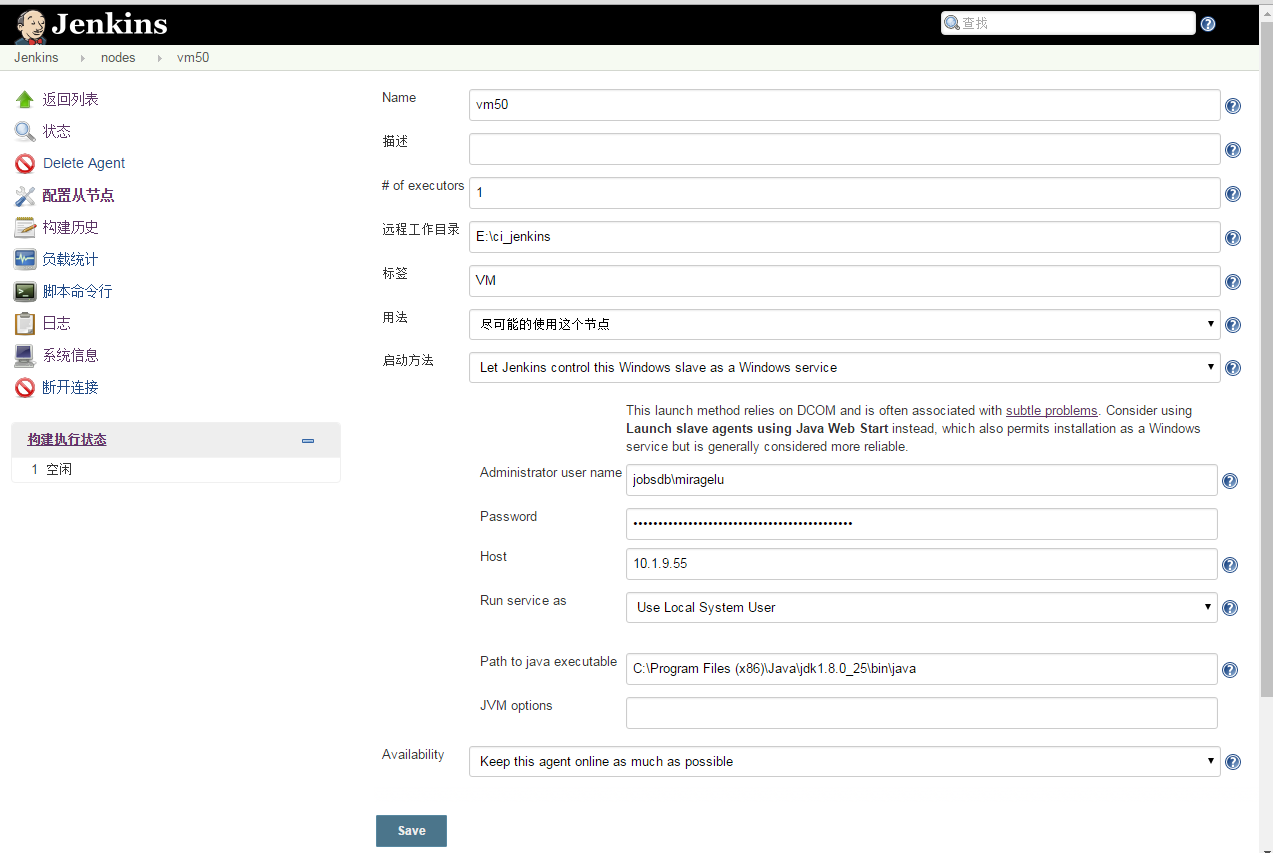Open help for Run service as

[1230, 608]
